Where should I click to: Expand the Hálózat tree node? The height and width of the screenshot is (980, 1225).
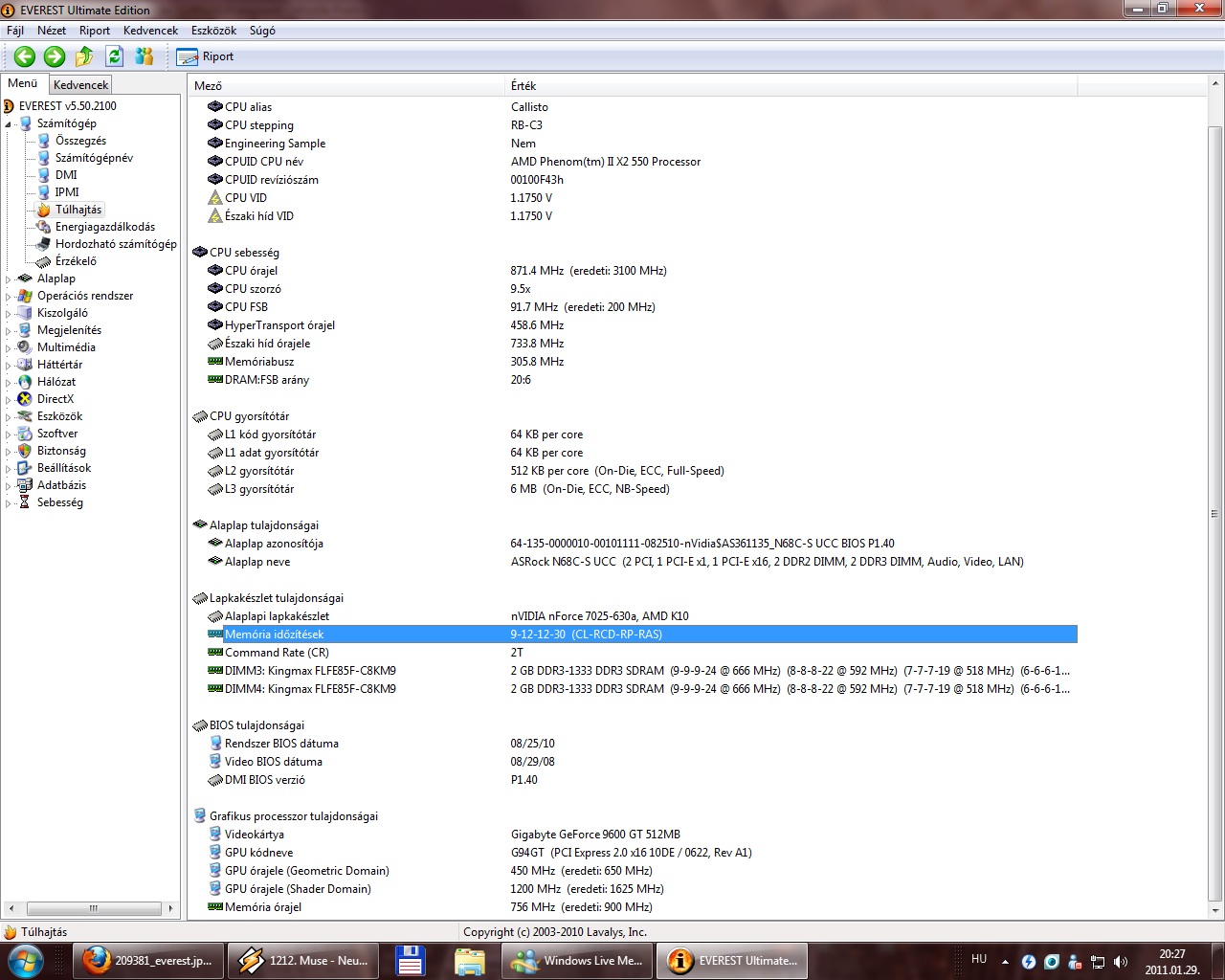[9, 383]
